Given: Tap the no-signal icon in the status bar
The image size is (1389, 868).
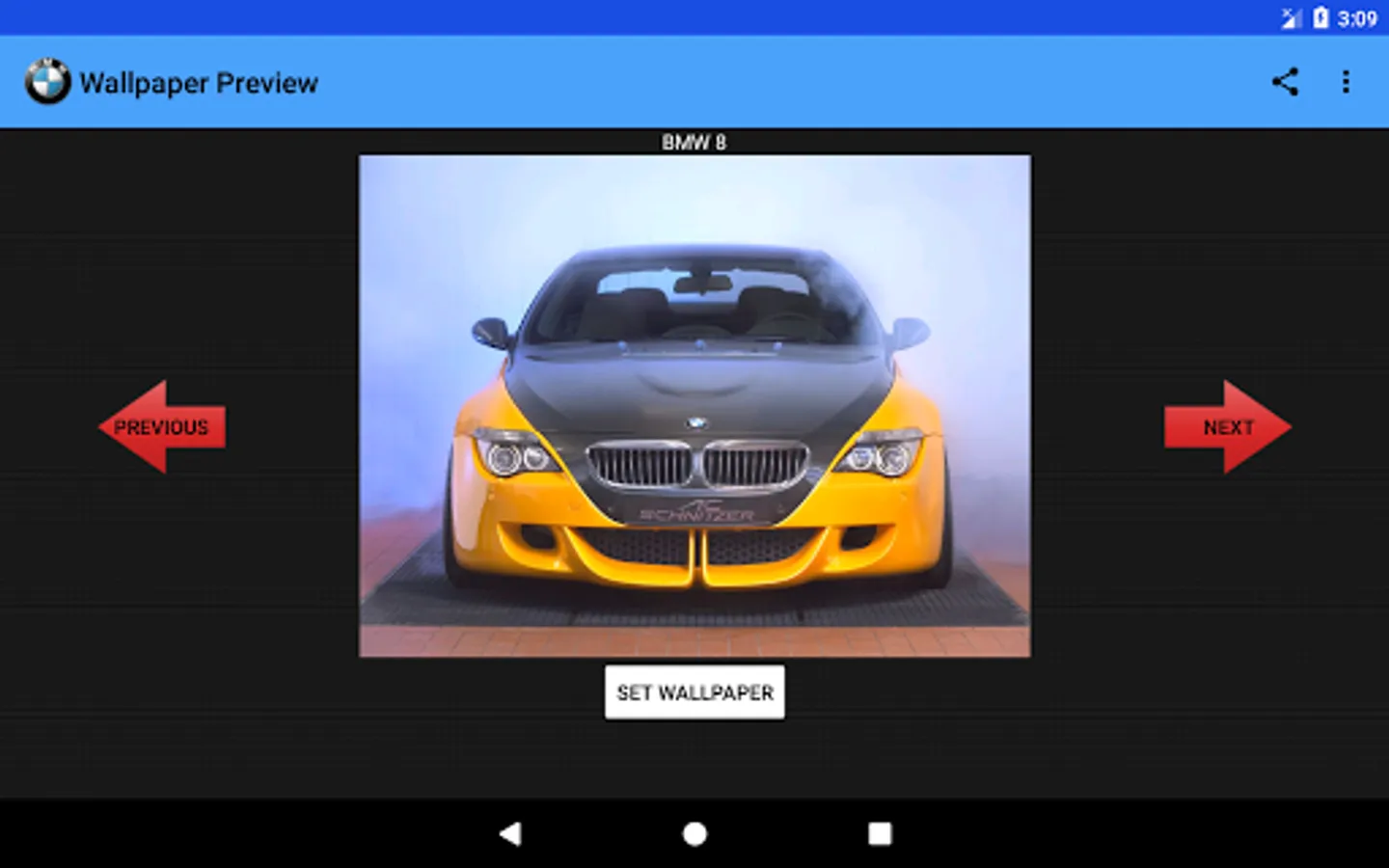Looking at the screenshot, I should pyautogui.click(x=1292, y=17).
